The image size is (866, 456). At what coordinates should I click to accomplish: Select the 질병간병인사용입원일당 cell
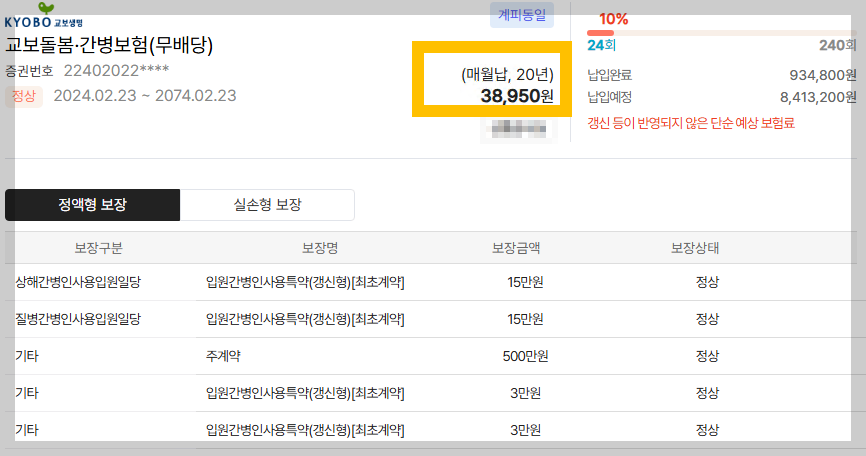point(78,319)
